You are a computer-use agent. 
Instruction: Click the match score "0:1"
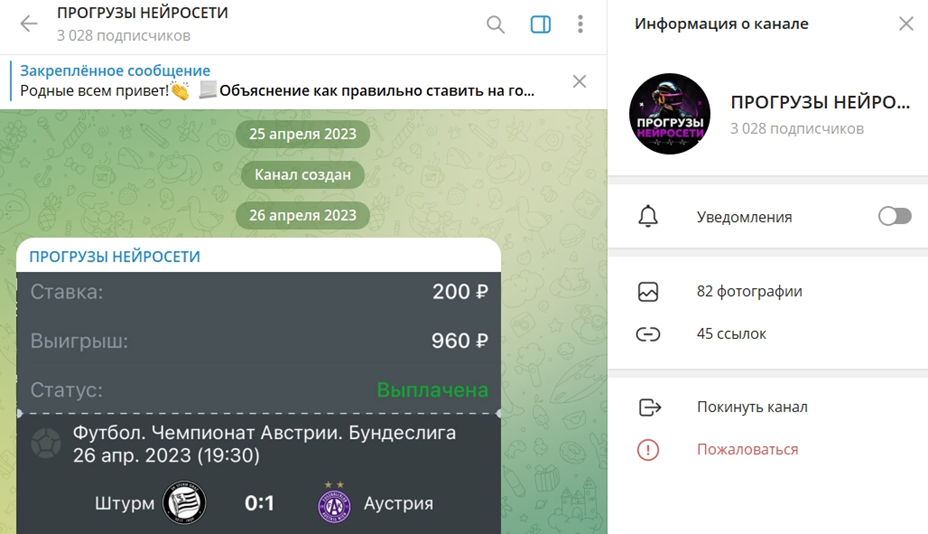[259, 503]
